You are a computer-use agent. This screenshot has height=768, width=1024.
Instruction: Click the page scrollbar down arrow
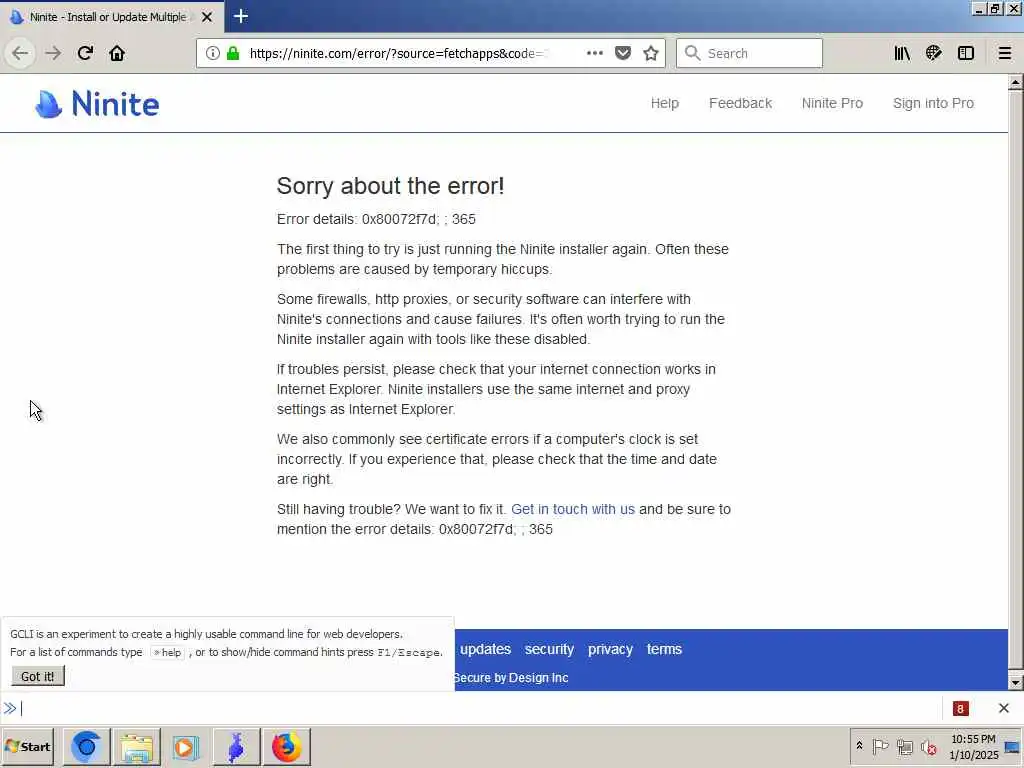point(1015,682)
